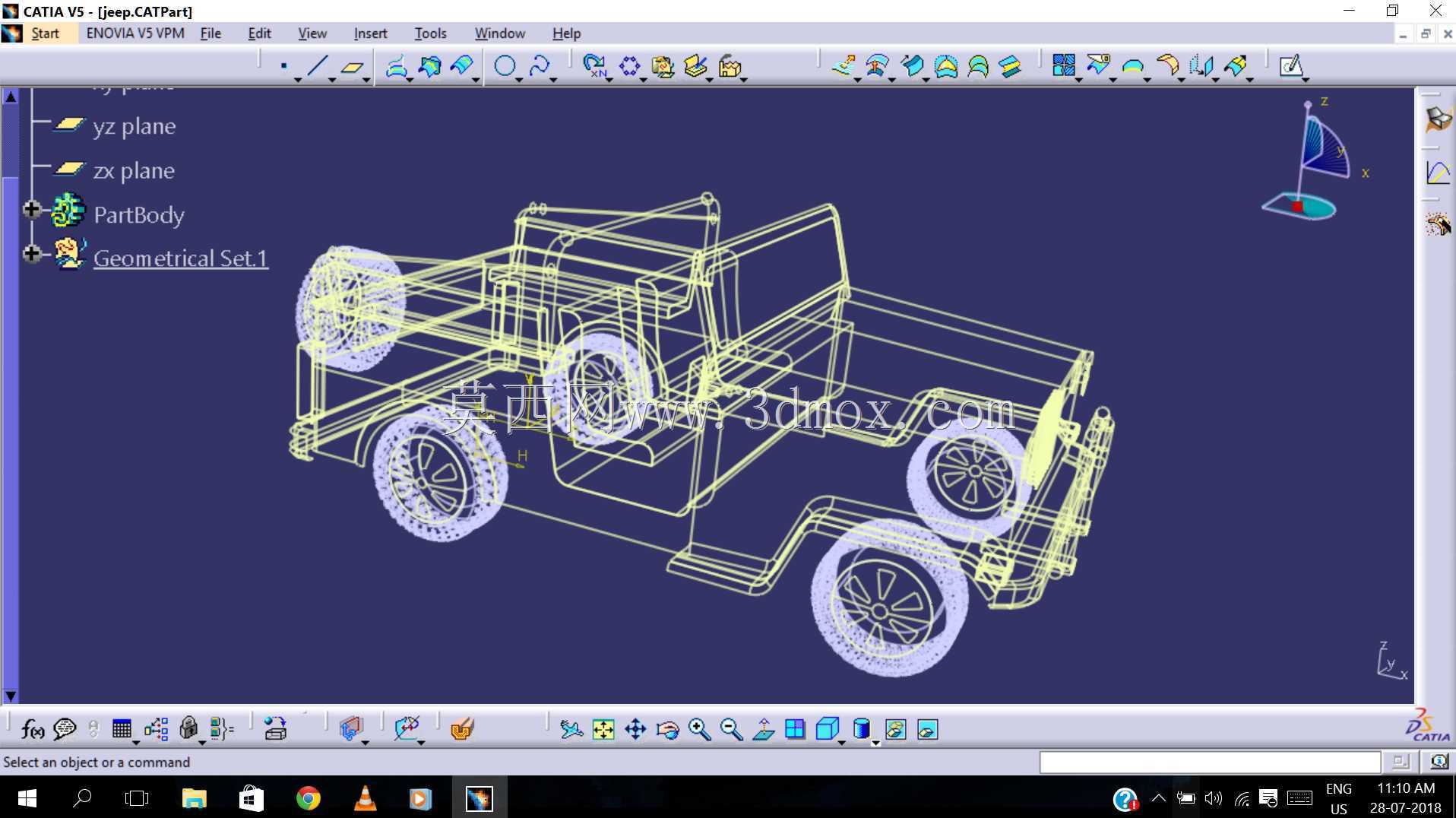1456x818 pixels.
Task: Open the View menu
Action: (312, 33)
